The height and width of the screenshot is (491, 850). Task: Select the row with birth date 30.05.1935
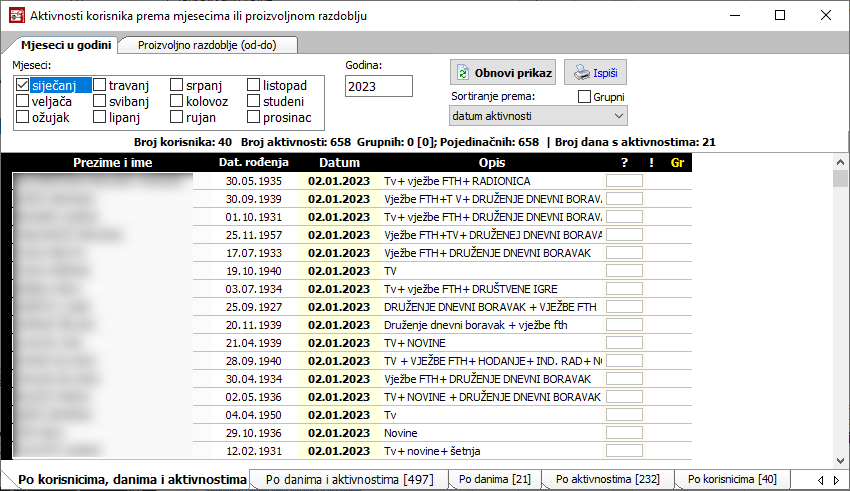[254, 181]
